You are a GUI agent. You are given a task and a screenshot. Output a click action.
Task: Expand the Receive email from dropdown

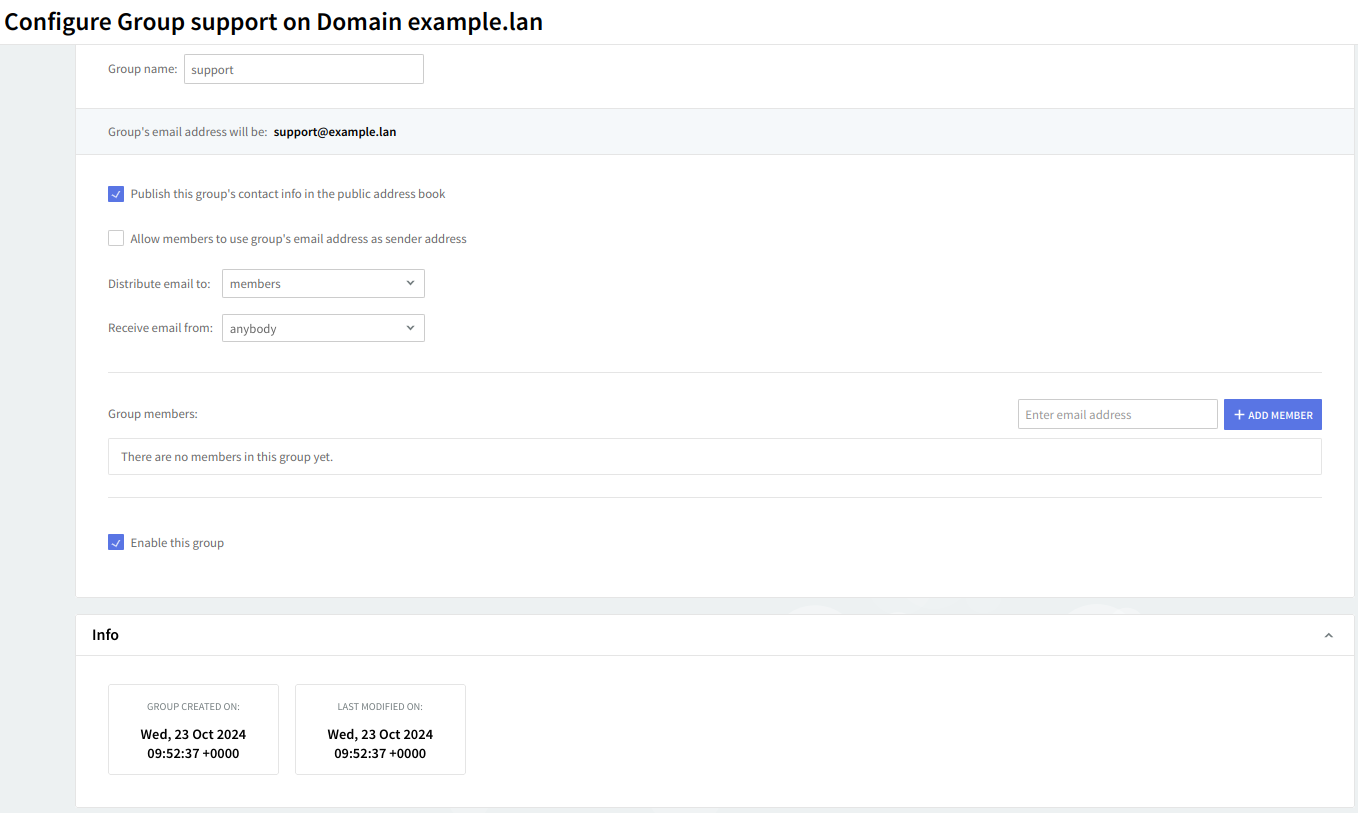323,329
